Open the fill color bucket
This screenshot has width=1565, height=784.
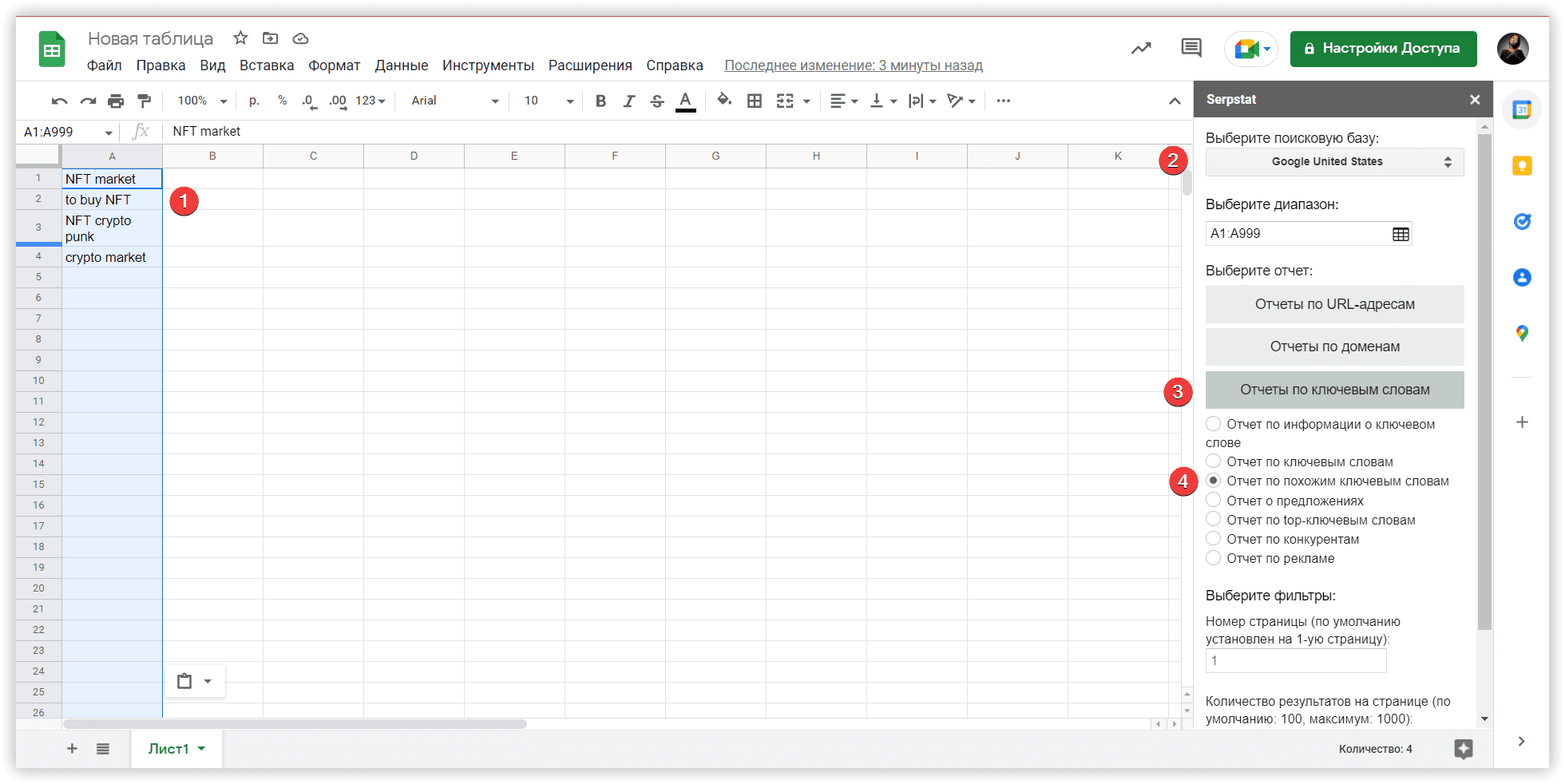pos(724,101)
